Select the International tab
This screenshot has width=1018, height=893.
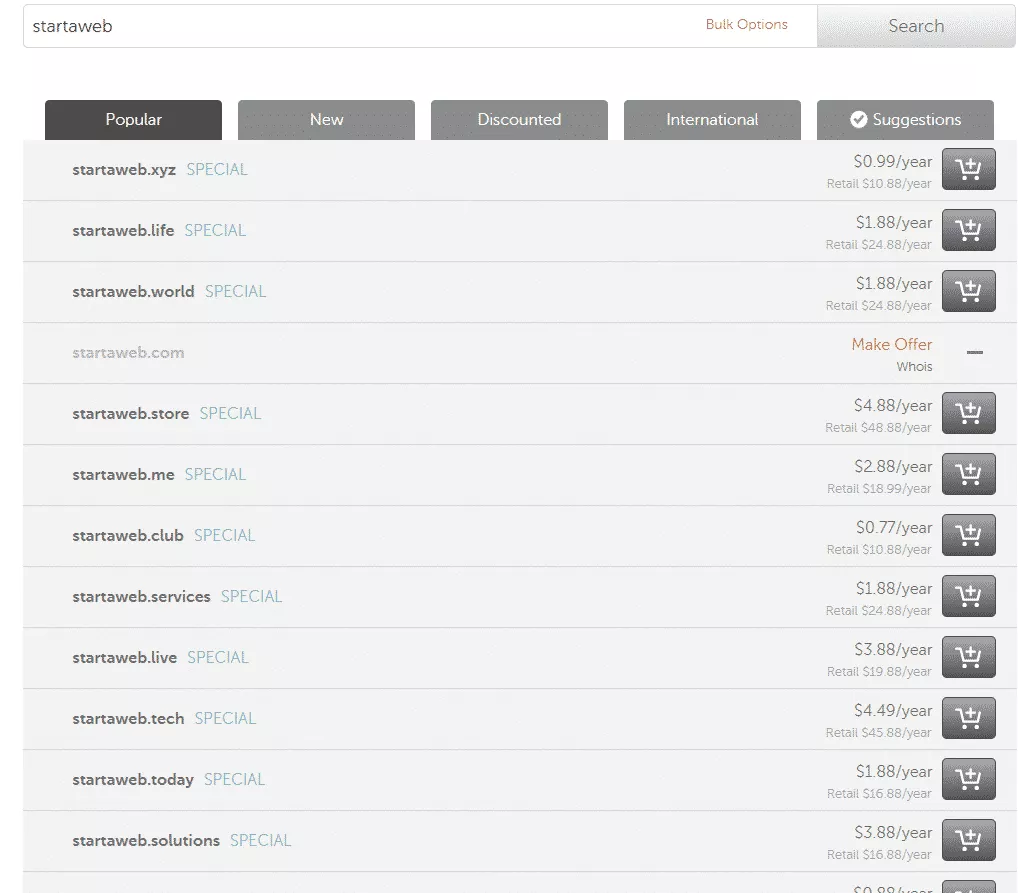coord(712,120)
